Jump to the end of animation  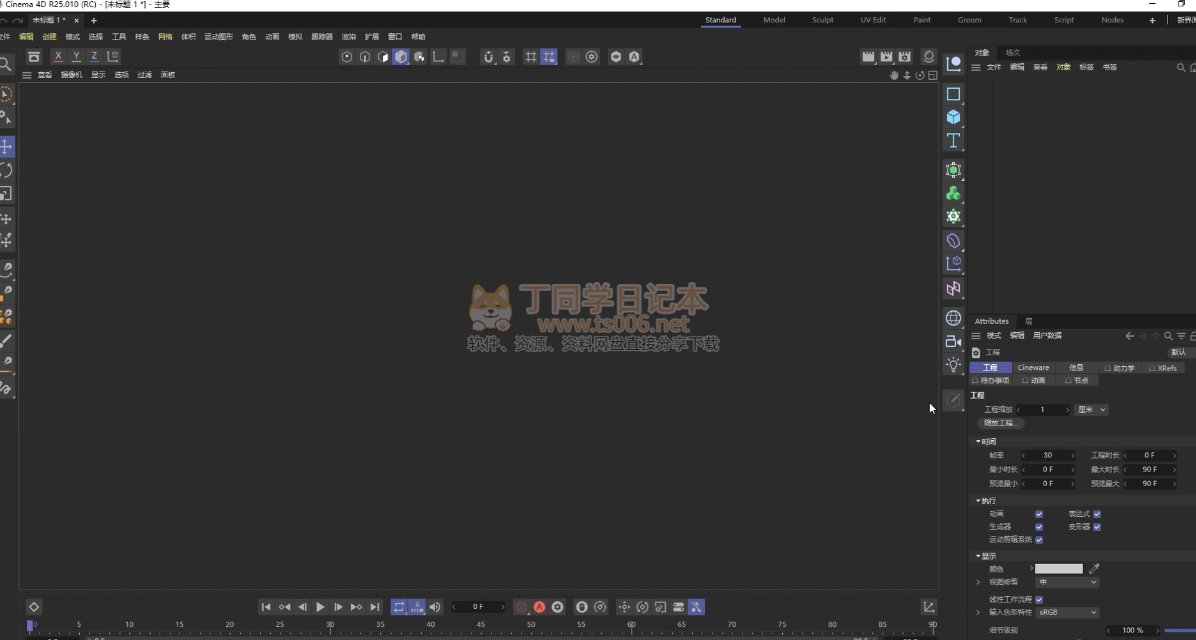375,607
